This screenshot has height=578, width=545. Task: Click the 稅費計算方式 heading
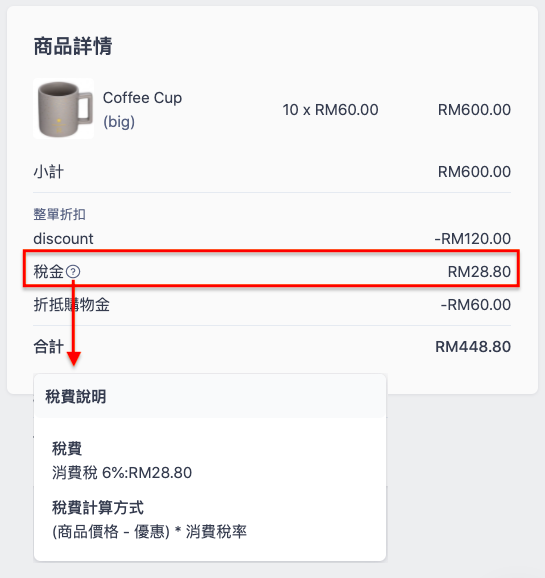click(98, 508)
